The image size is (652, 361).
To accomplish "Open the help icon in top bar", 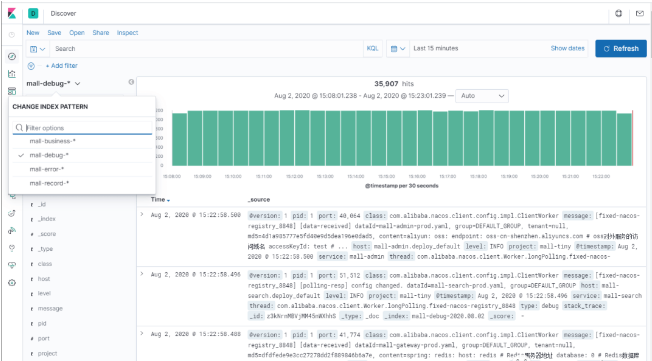I will (618, 13).
